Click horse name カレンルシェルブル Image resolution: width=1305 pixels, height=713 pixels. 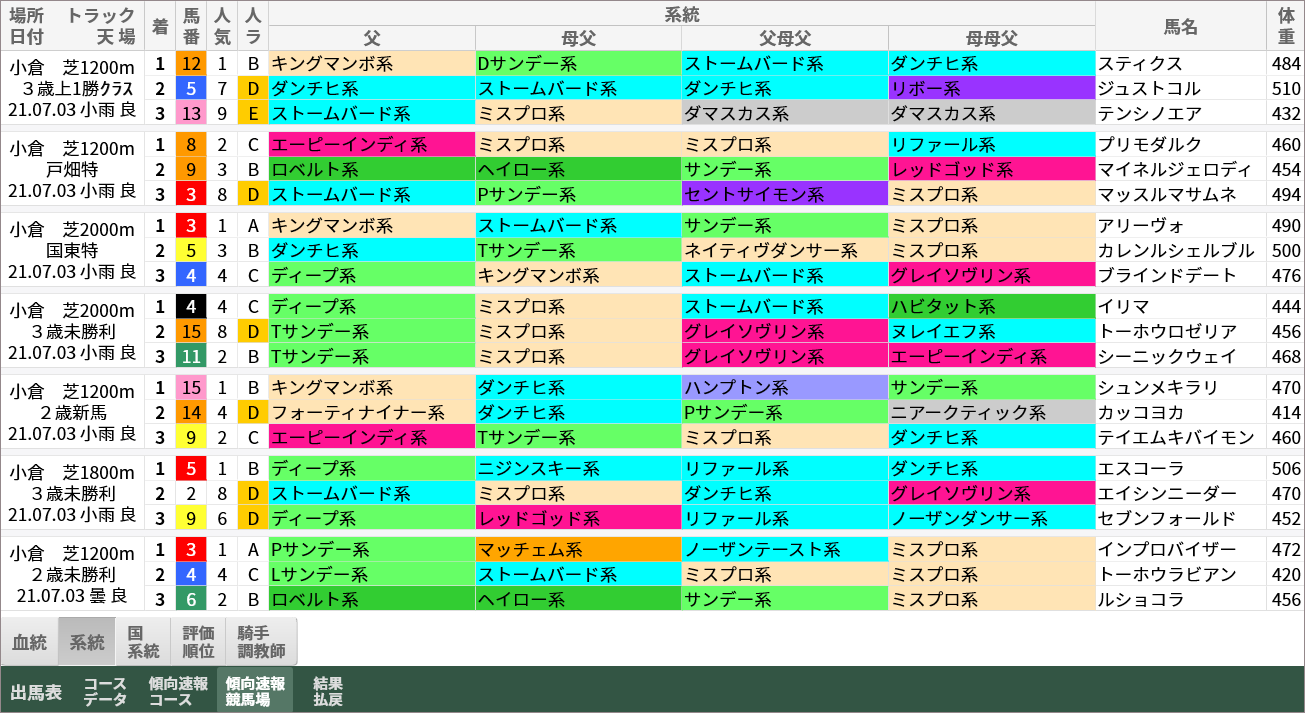(x=1175, y=250)
